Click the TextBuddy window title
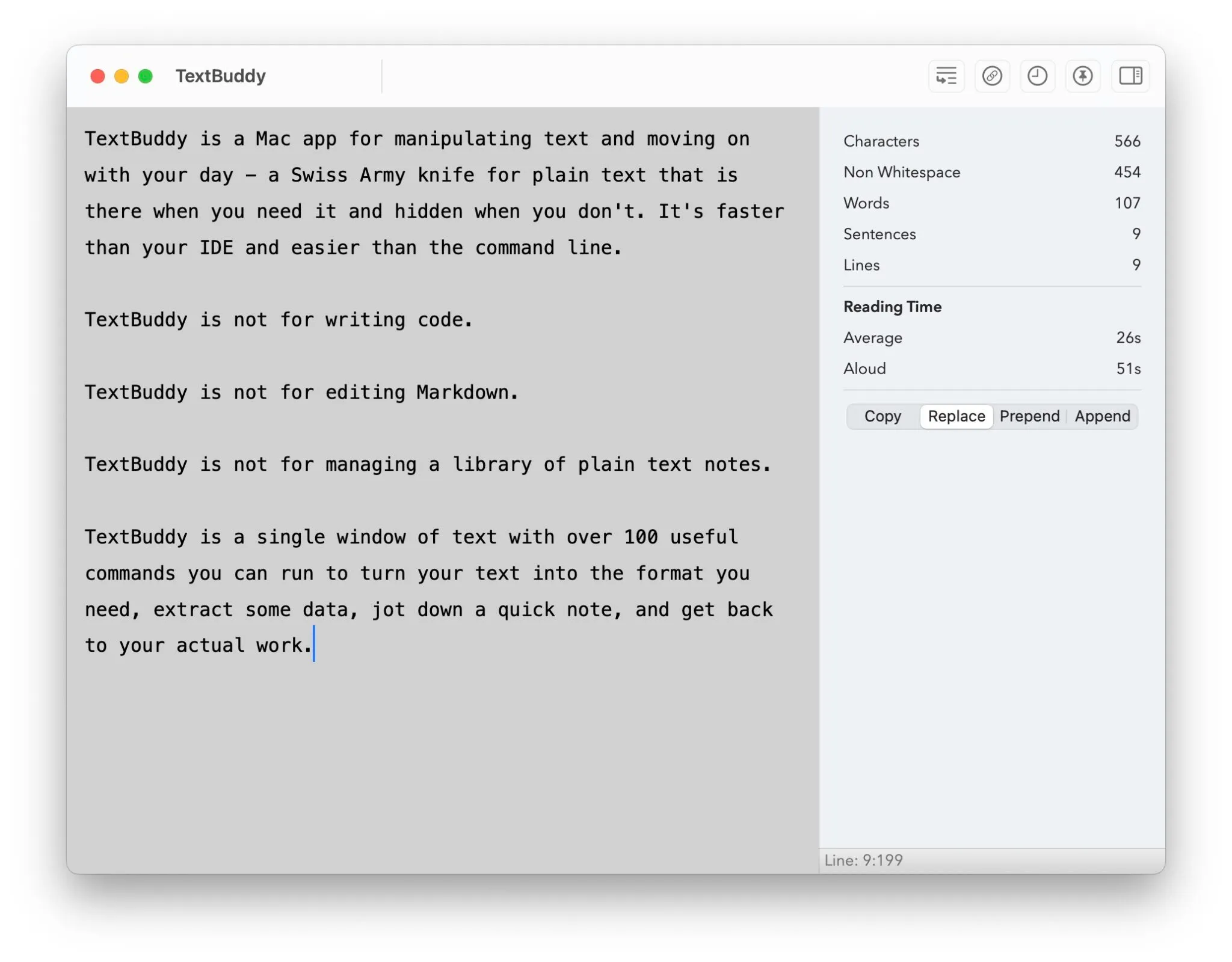The width and height of the screenshot is (1232, 962). coord(220,76)
